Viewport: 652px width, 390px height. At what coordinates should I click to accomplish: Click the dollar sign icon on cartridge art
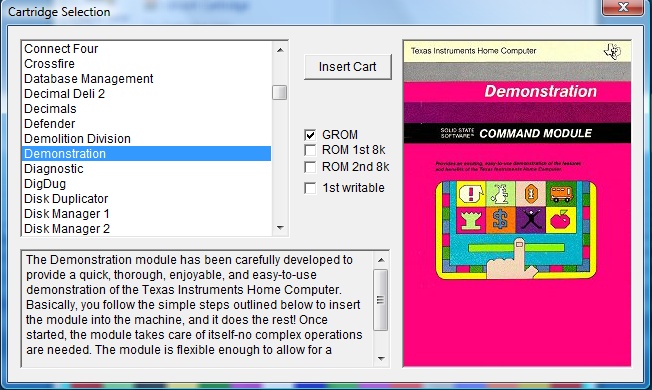pos(501,220)
